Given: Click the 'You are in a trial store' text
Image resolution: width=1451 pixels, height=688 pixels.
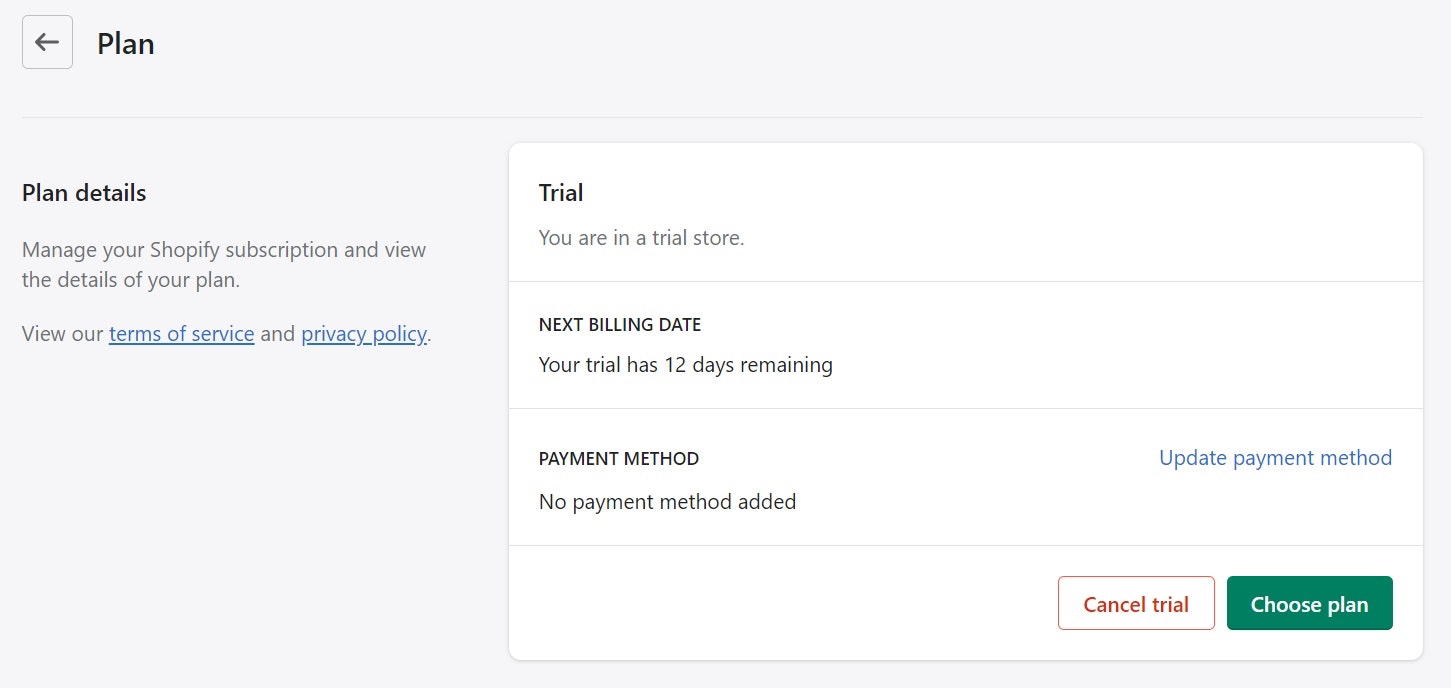Looking at the screenshot, I should (x=641, y=237).
